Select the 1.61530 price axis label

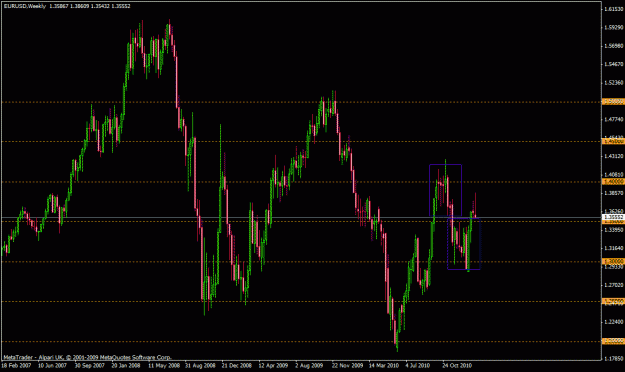pyautogui.click(x=614, y=9)
